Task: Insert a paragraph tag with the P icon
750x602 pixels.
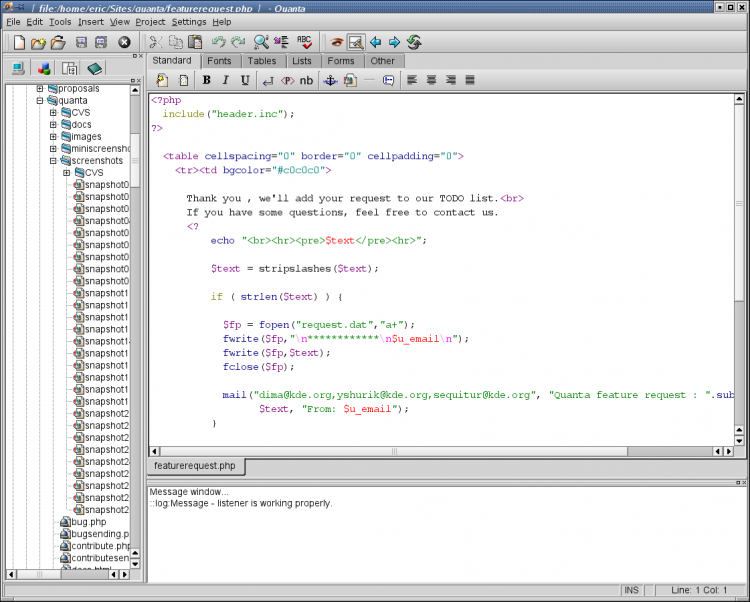Action: tap(287, 80)
